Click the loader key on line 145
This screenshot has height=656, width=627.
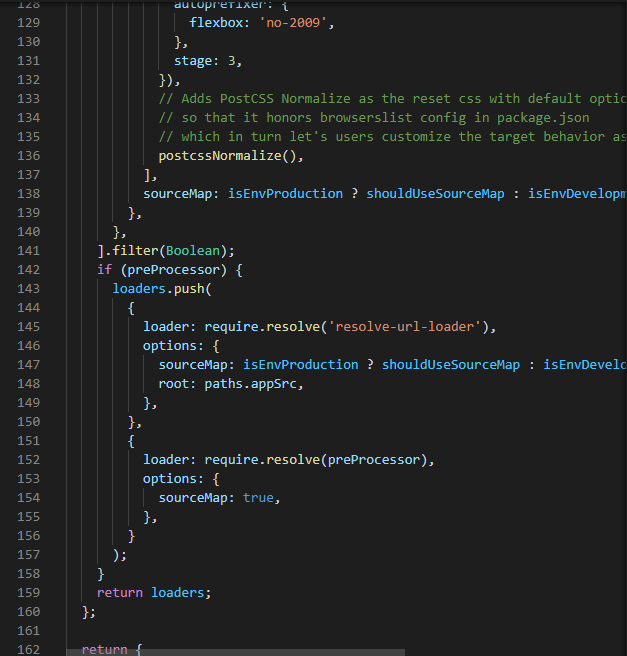coord(166,327)
